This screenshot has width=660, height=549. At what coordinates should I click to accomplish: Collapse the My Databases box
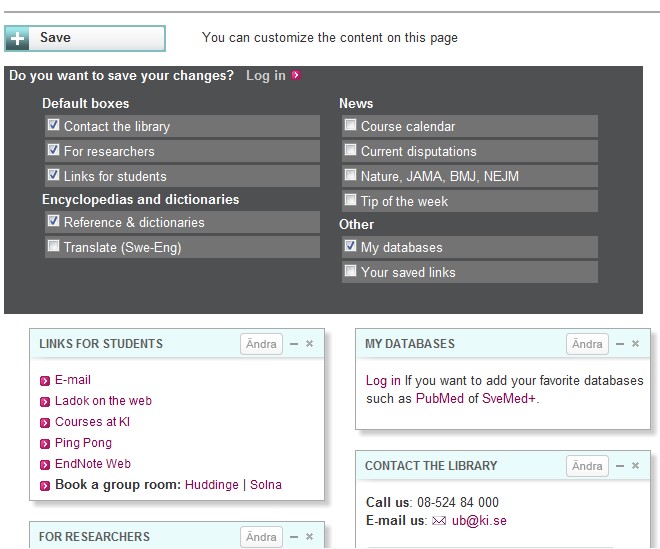tap(620, 344)
